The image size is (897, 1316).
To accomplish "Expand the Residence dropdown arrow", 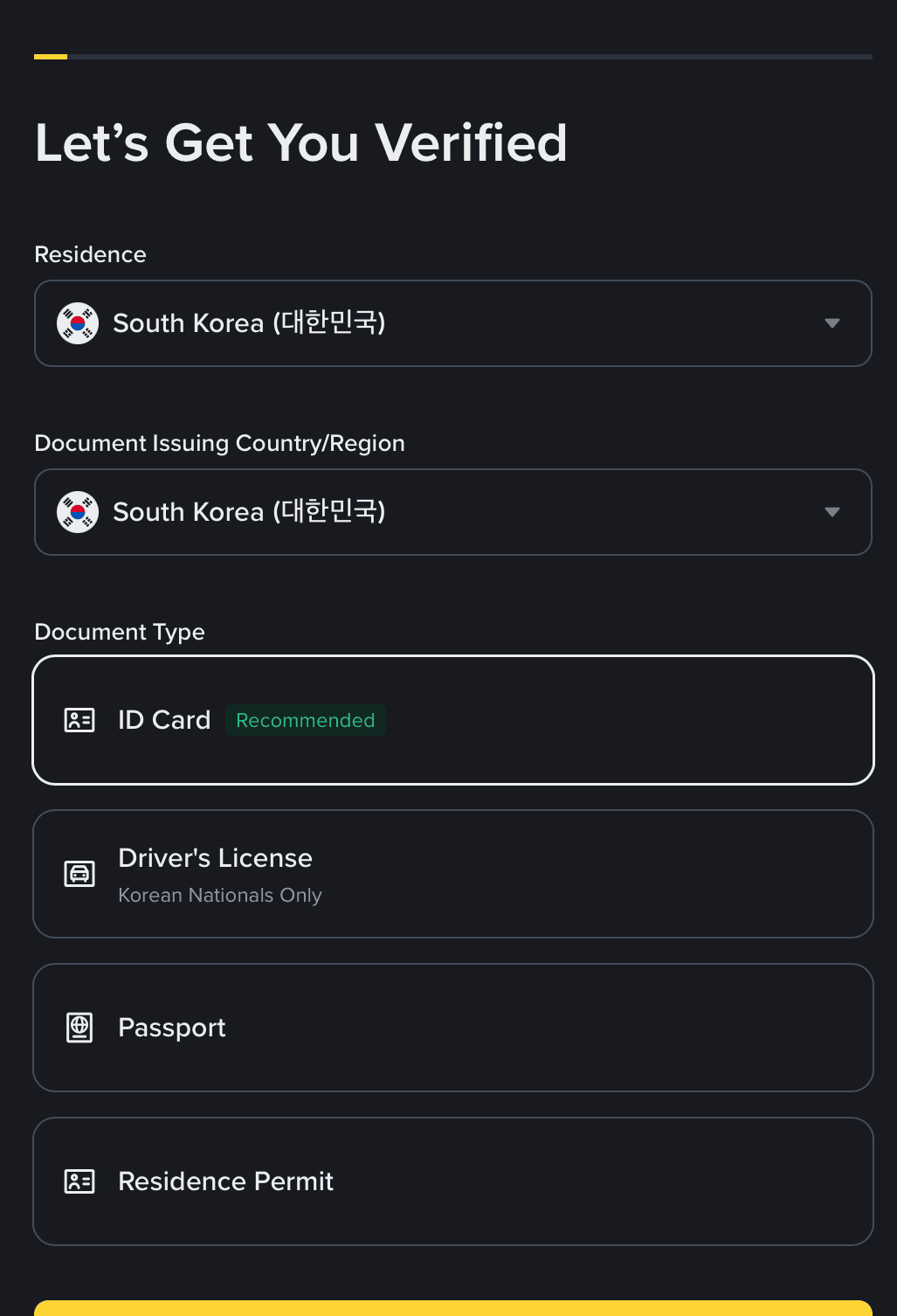I will [x=832, y=323].
